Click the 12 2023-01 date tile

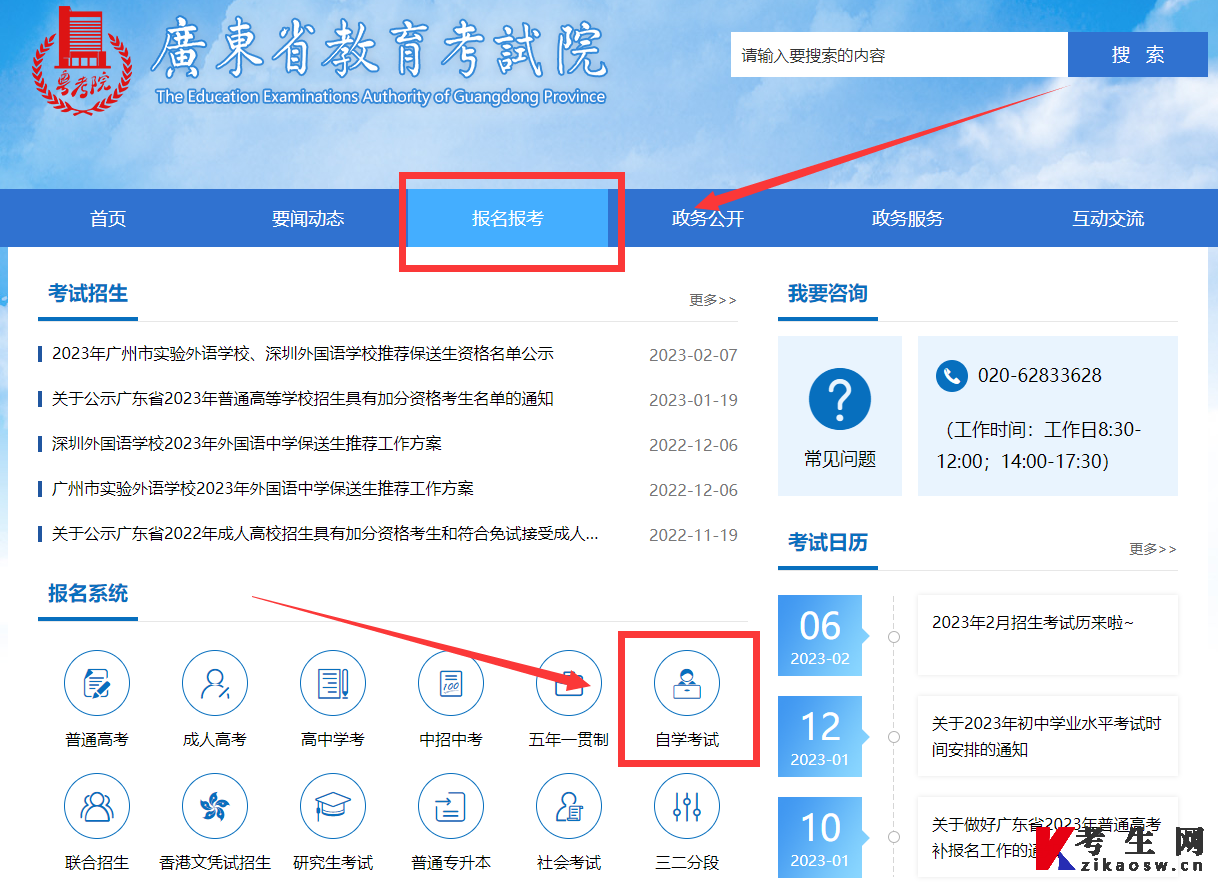(820, 737)
